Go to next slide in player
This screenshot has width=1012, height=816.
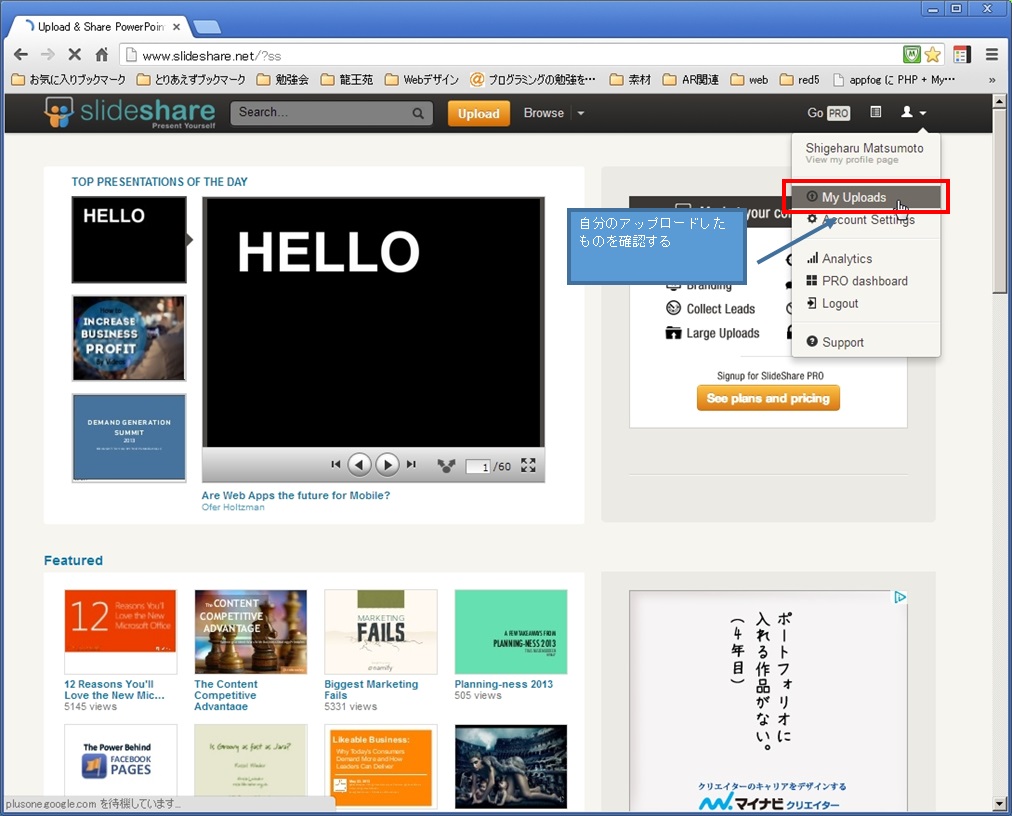click(387, 464)
